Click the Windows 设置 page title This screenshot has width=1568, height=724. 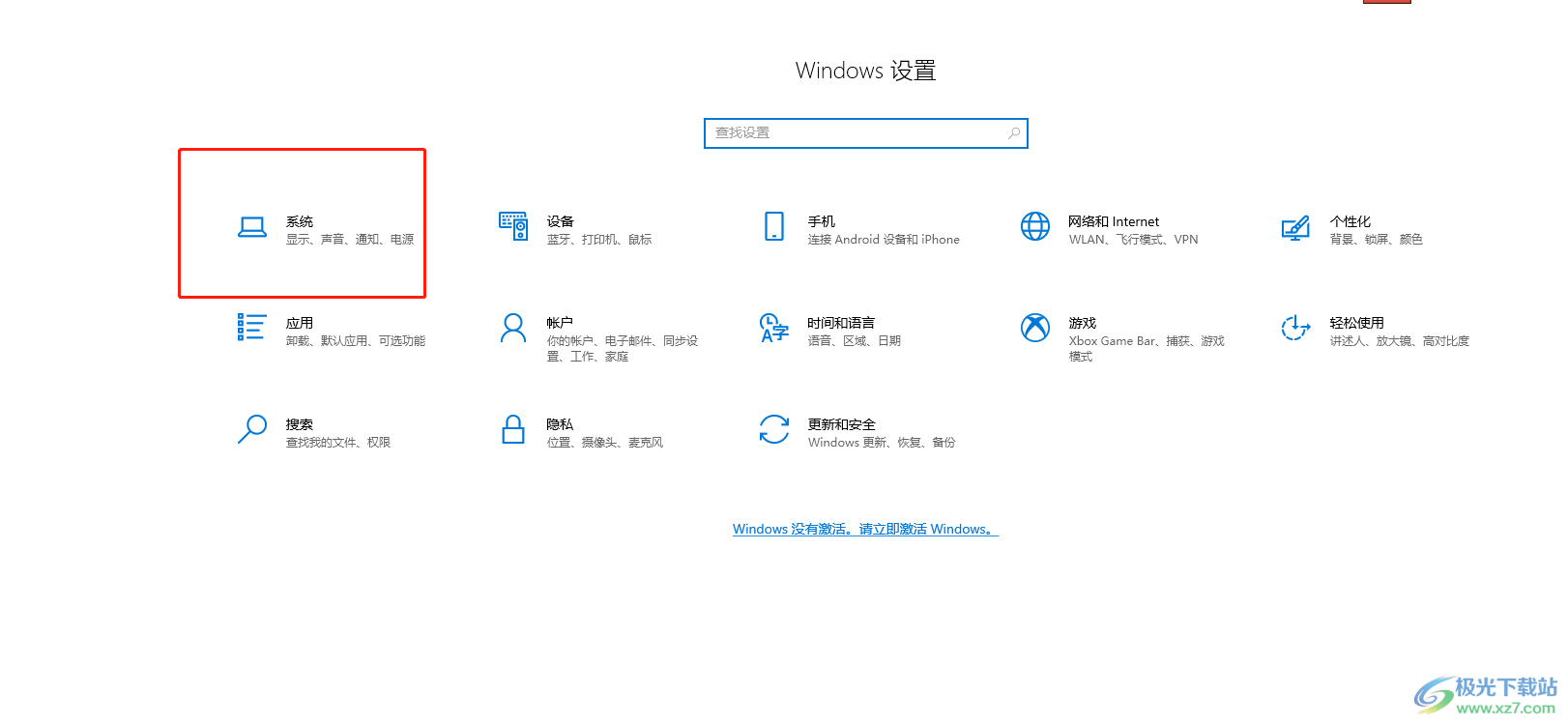coord(866,71)
